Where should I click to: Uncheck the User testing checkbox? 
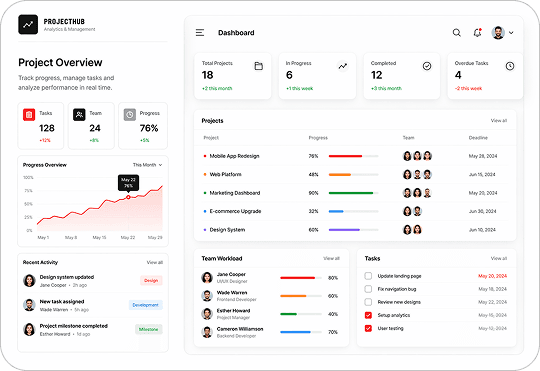click(368, 328)
